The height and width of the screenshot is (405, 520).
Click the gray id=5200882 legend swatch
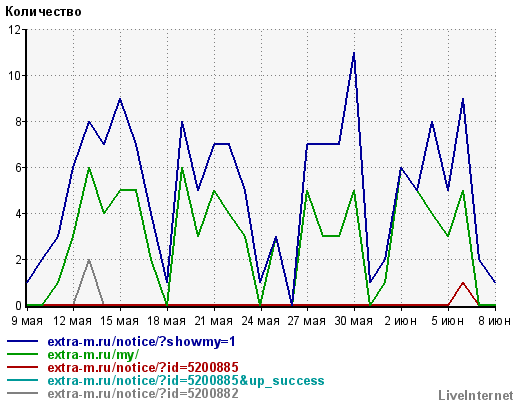22,393
